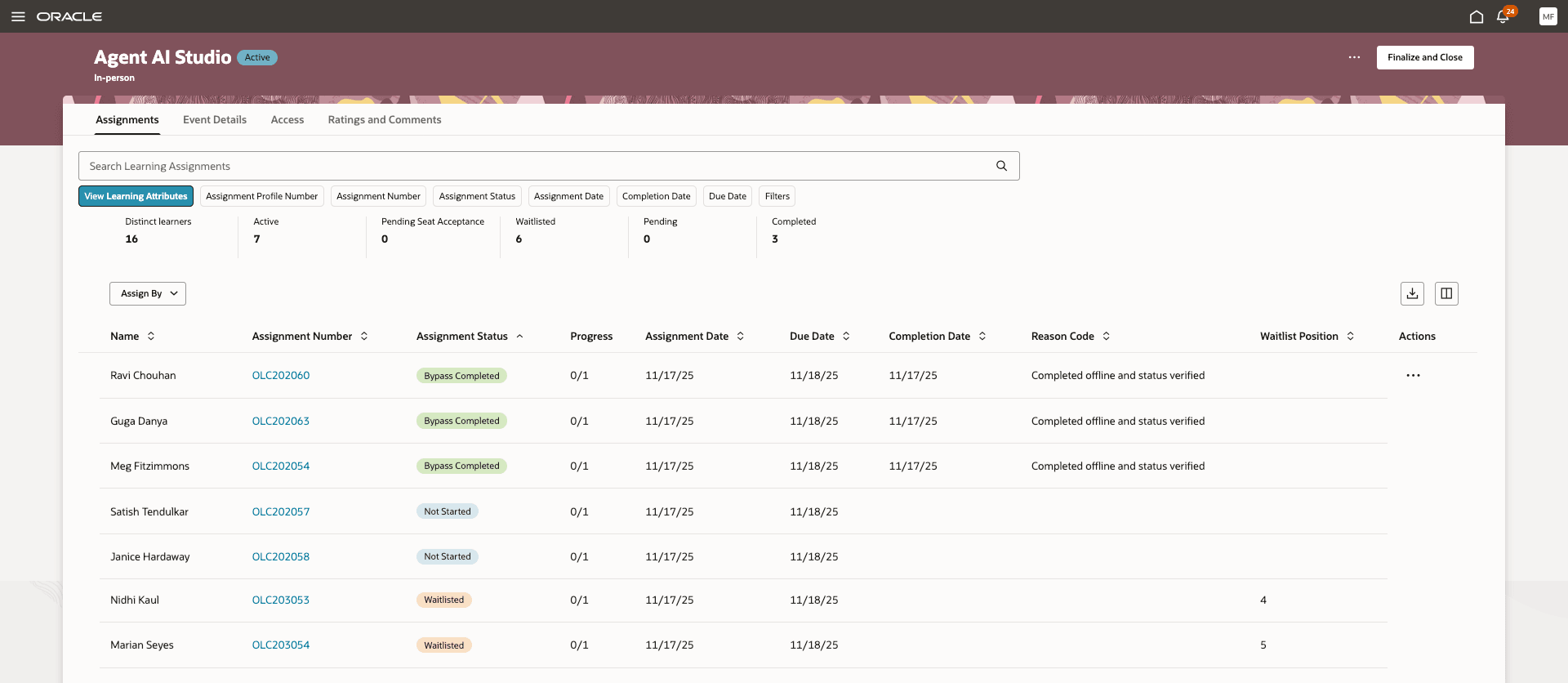
Task: Click Meg Fitzimmons' reason code text
Action: (1118, 466)
